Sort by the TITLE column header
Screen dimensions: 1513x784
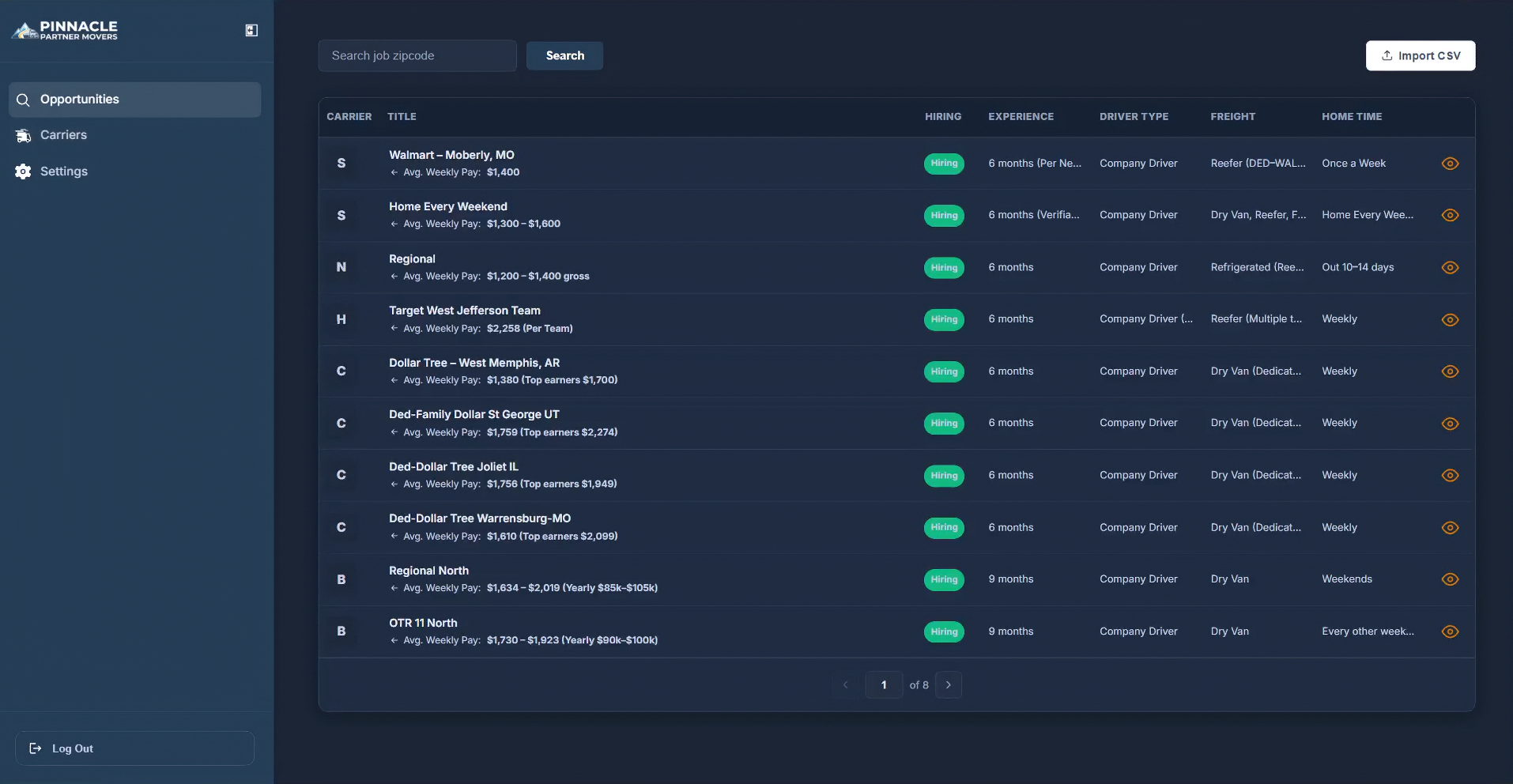coord(402,116)
